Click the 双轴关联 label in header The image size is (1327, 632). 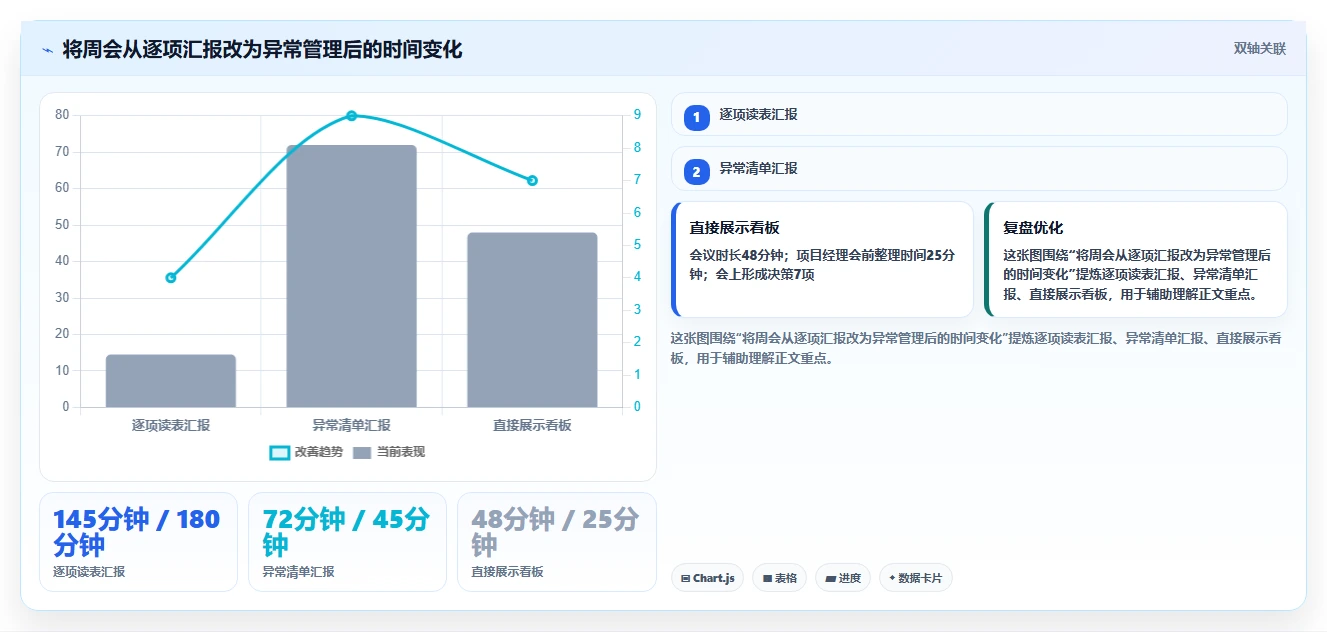pos(1259,49)
